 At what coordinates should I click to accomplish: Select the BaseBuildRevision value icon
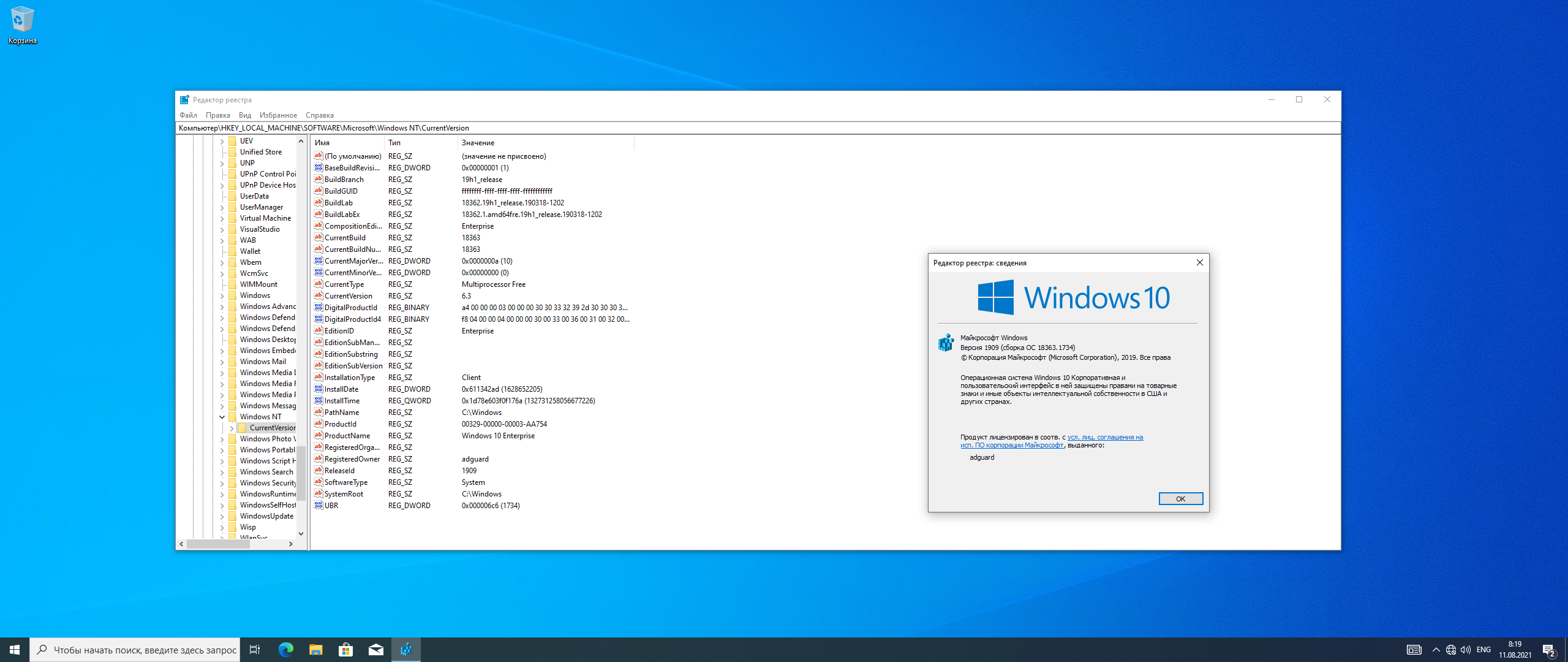(x=318, y=168)
